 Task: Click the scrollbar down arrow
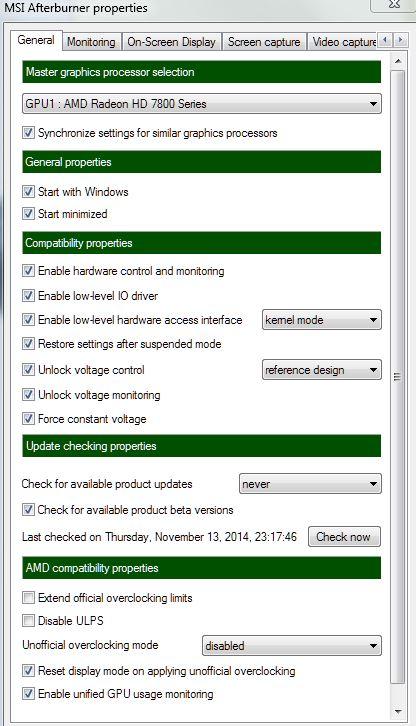click(x=397, y=712)
